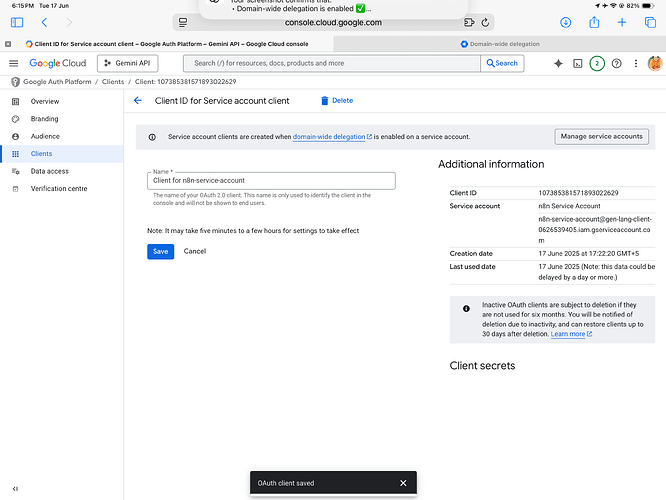Click the info icon in the banner

[x=152, y=137]
